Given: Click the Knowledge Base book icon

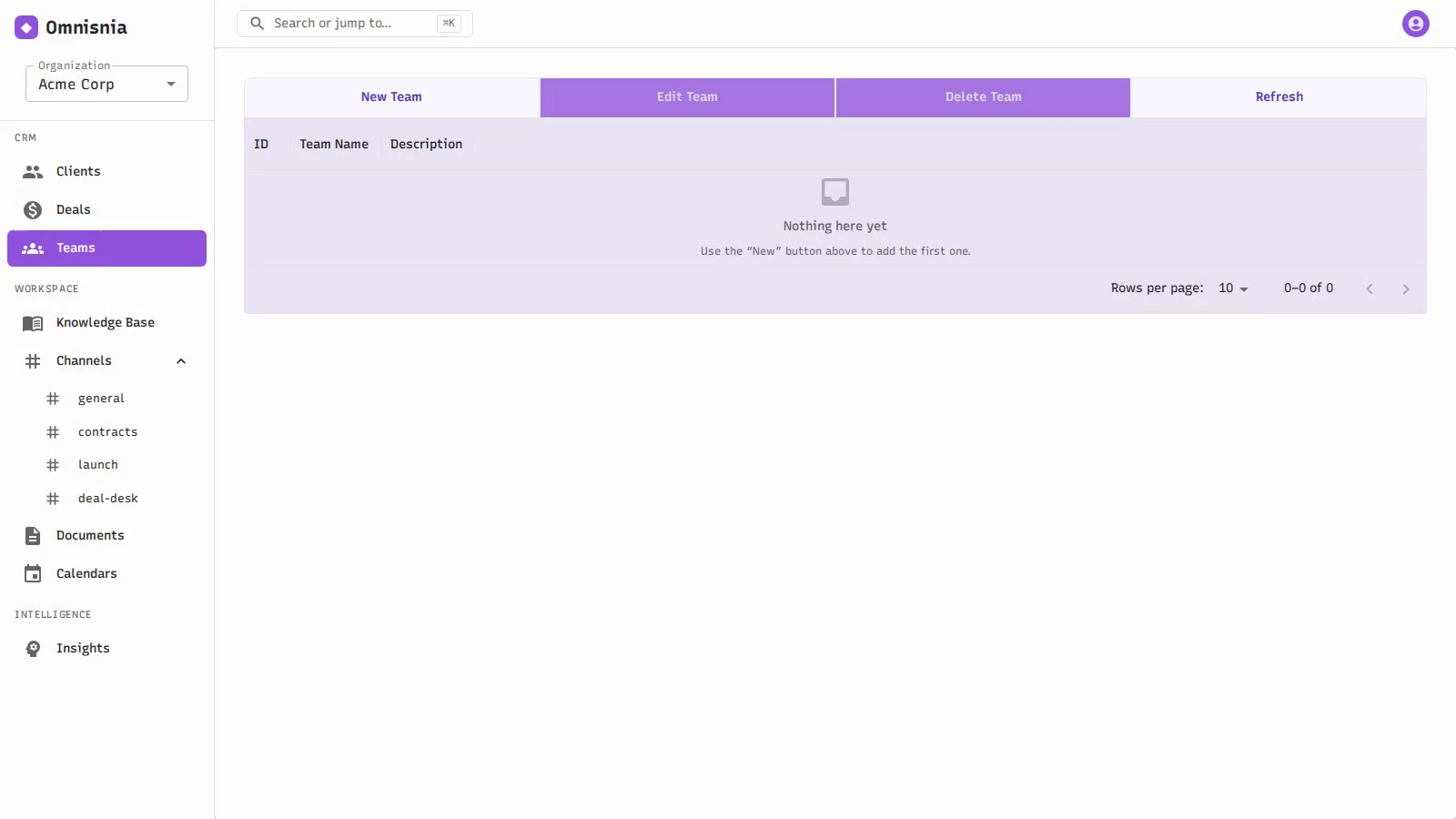Looking at the screenshot, I should point(33,323).
